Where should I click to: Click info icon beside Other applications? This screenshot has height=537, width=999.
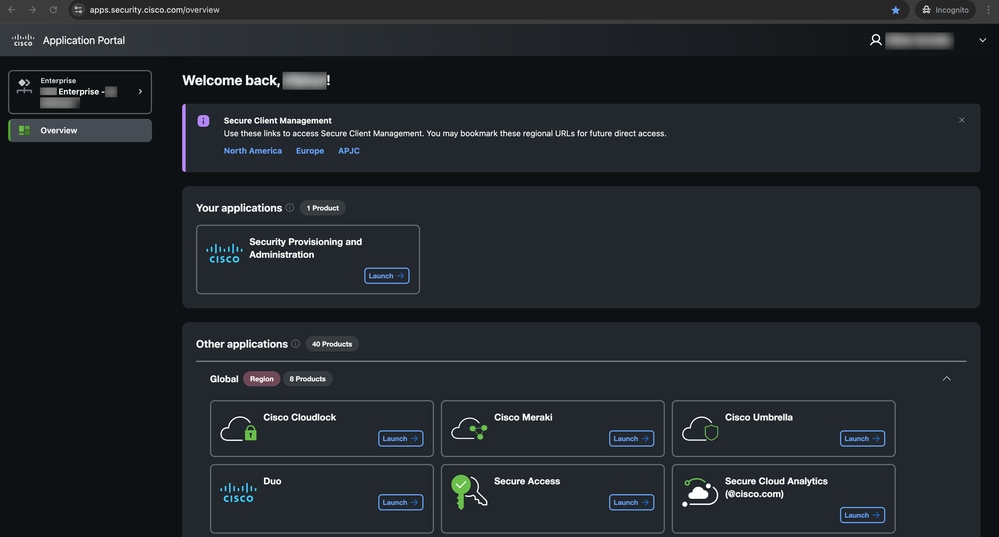(296, 344)
